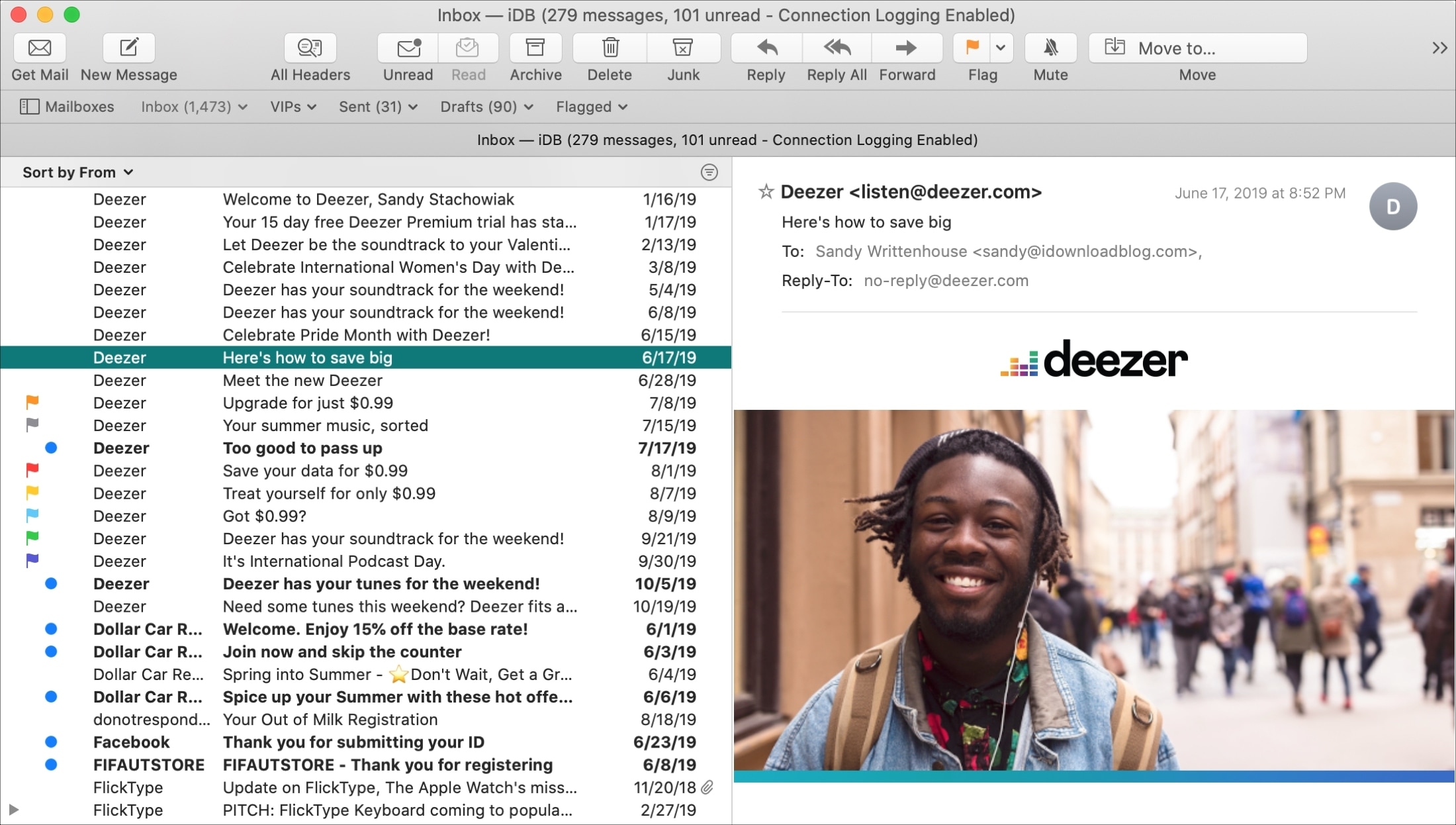Open the Sent (31) dropdown
The width and height of the screenshot is (1456, 825).
coord(378,107)
